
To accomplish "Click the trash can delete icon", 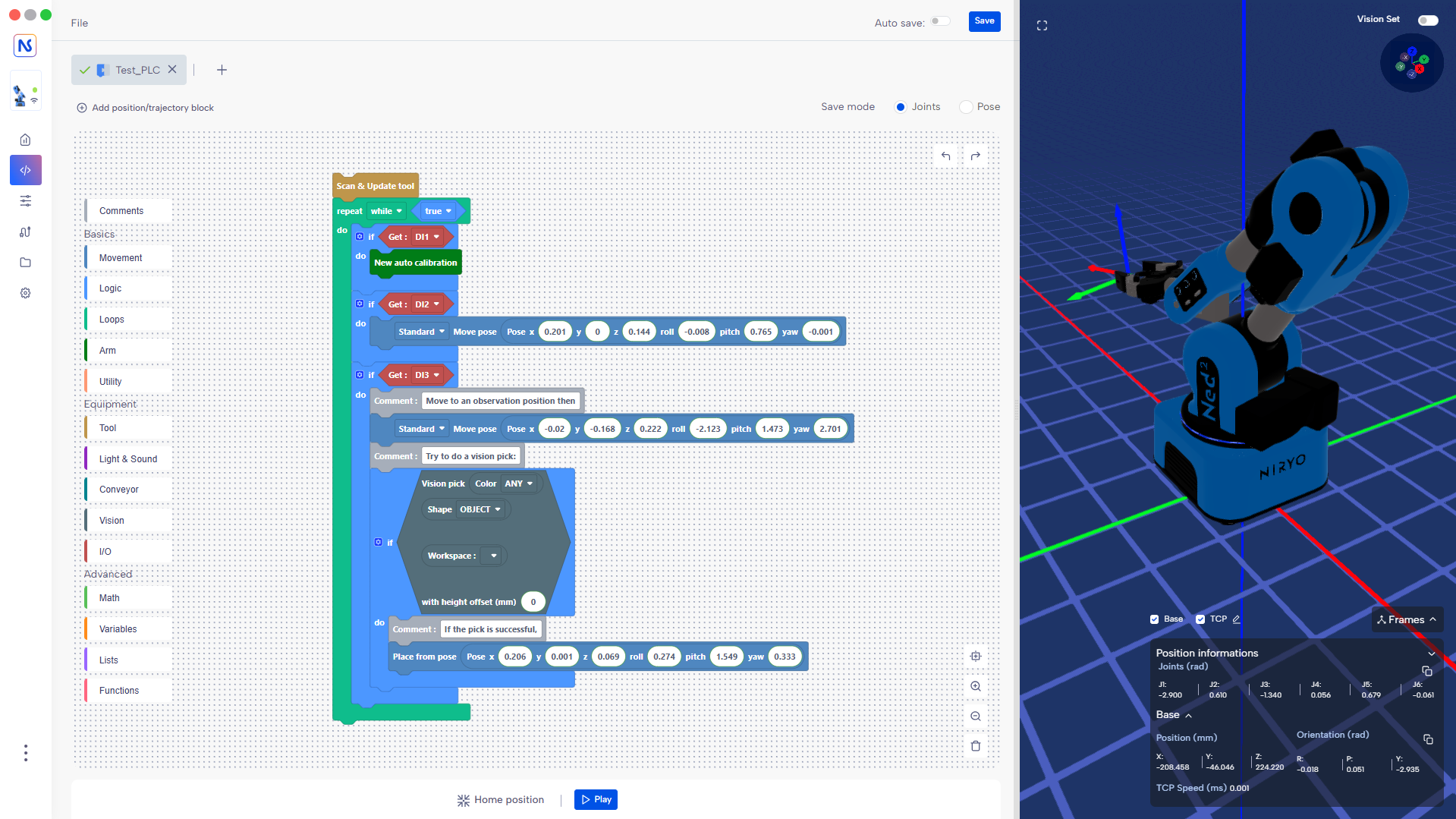I will tap(976, 746).
